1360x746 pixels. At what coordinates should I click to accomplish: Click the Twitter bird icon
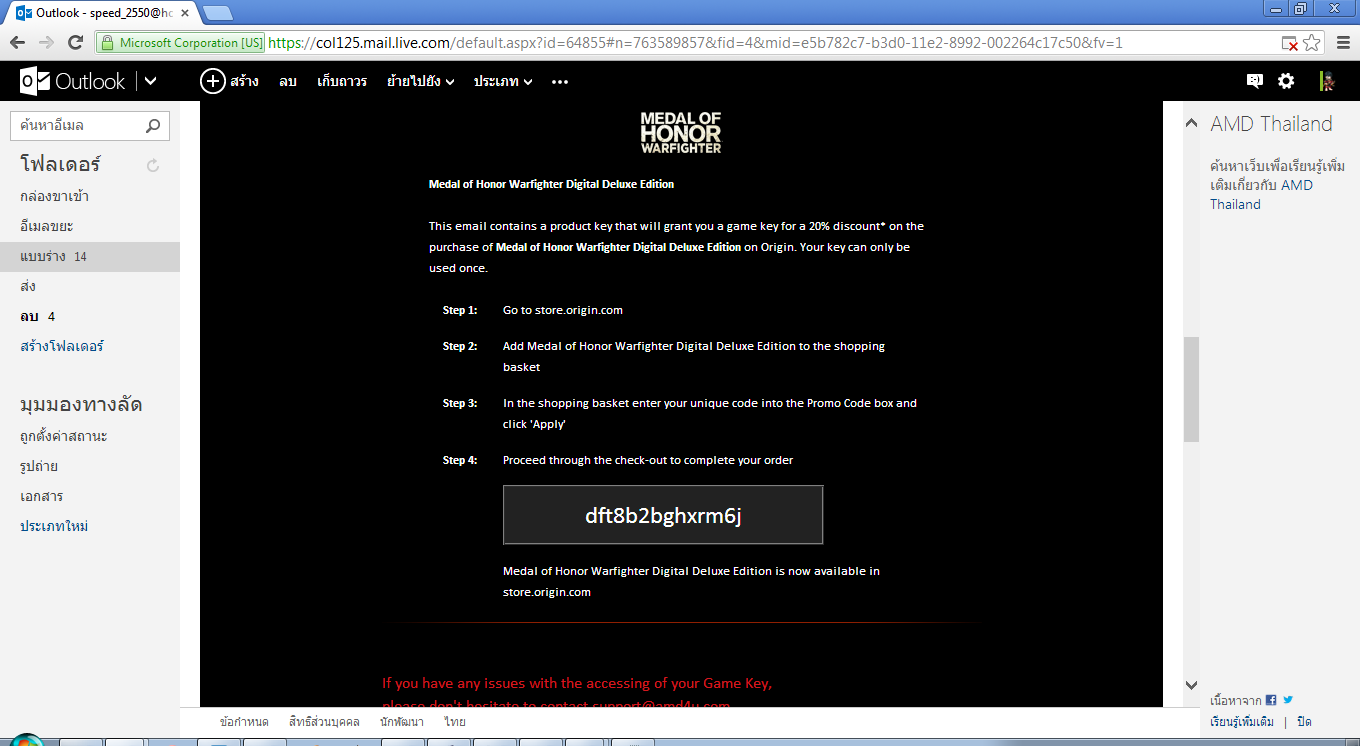(x=1288, y=700)
